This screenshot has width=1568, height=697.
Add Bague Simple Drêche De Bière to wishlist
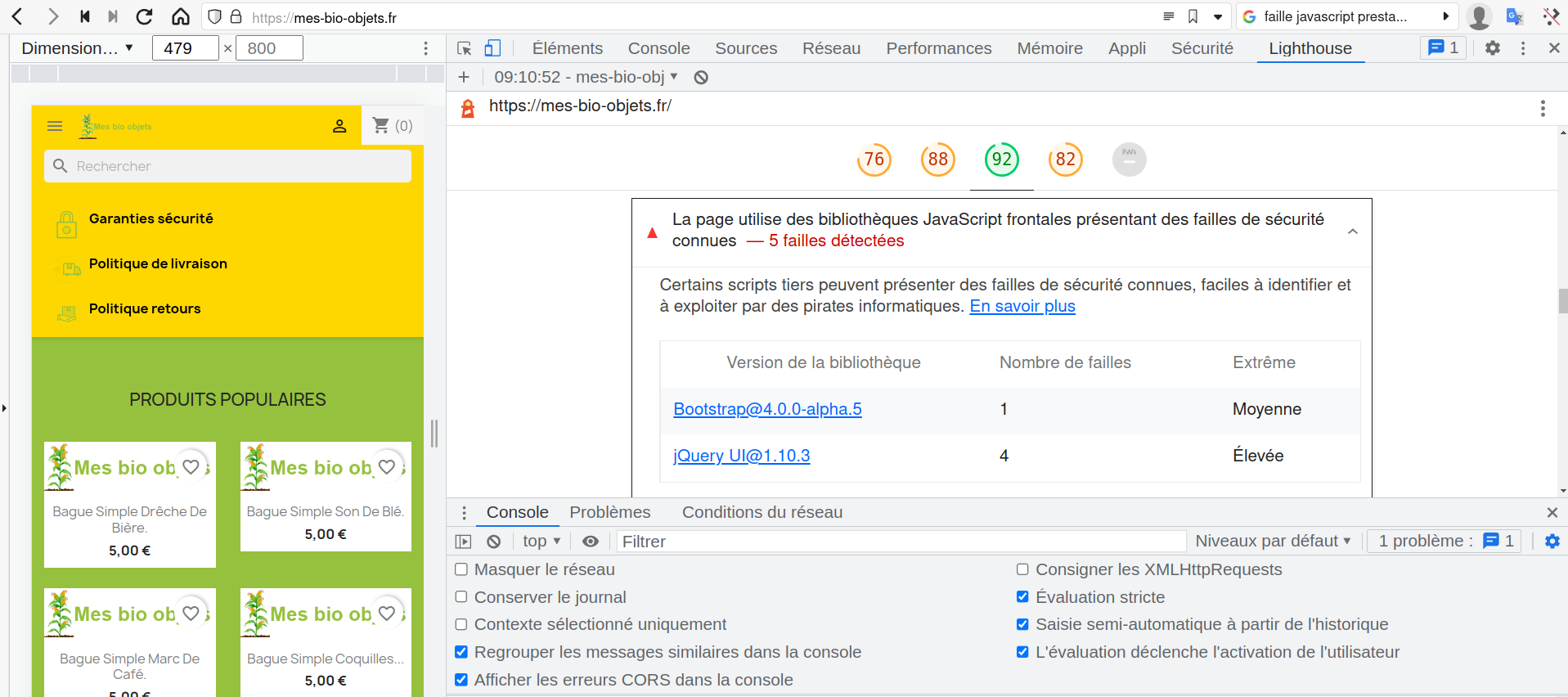pos(191,466)
